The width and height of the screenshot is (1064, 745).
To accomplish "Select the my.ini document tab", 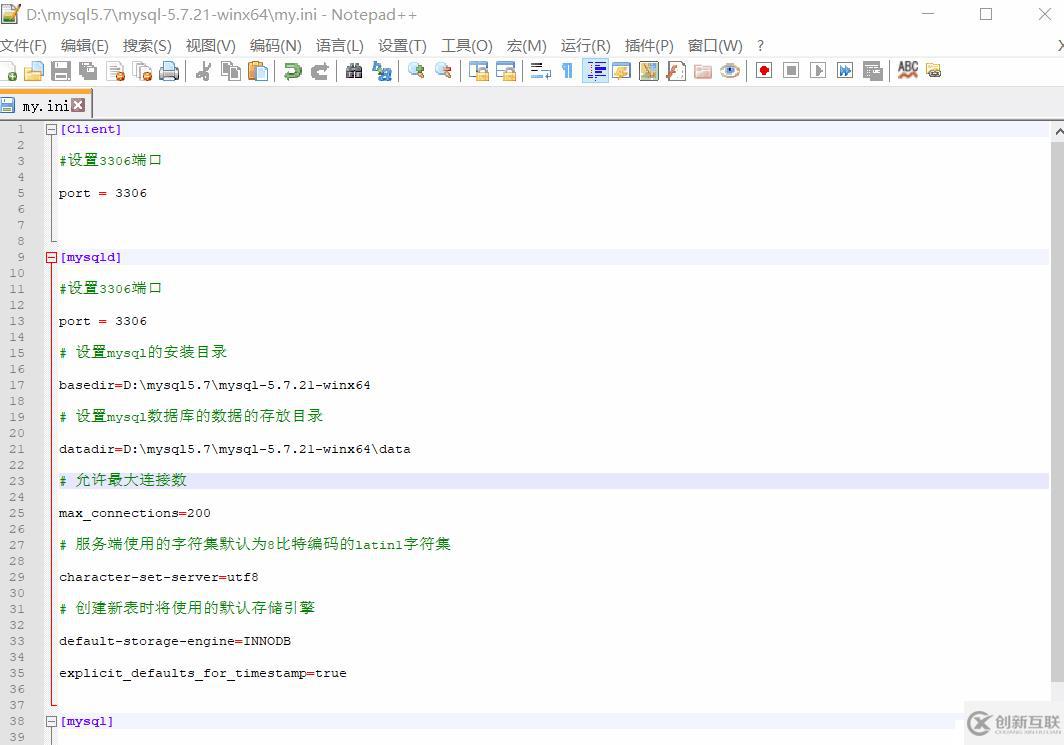I will coord(45,105).
